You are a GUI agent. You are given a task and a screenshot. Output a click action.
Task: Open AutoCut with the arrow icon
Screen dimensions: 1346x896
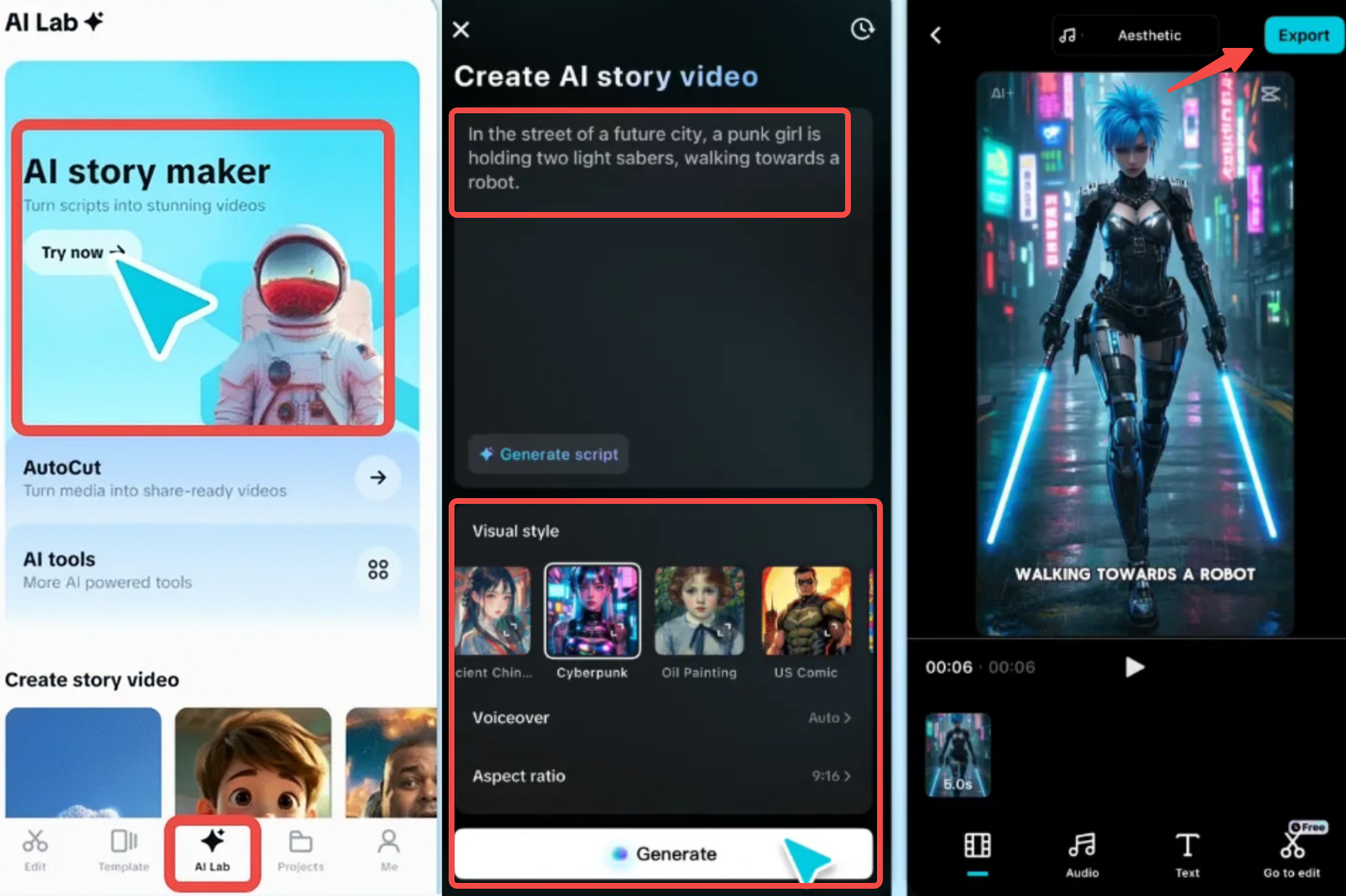tap(378, 478)
